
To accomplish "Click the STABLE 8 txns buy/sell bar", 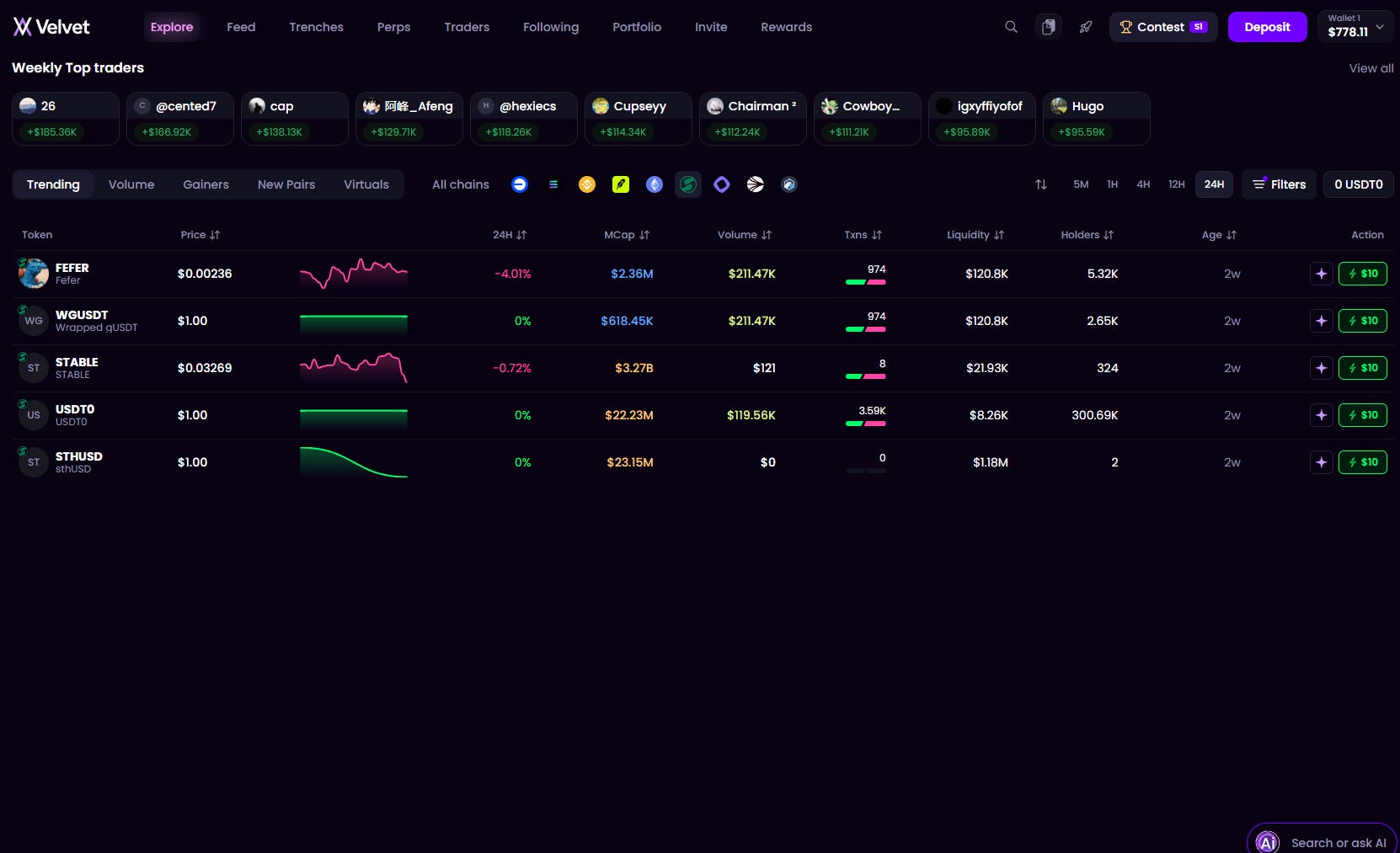I will click(x=865, y=376).
